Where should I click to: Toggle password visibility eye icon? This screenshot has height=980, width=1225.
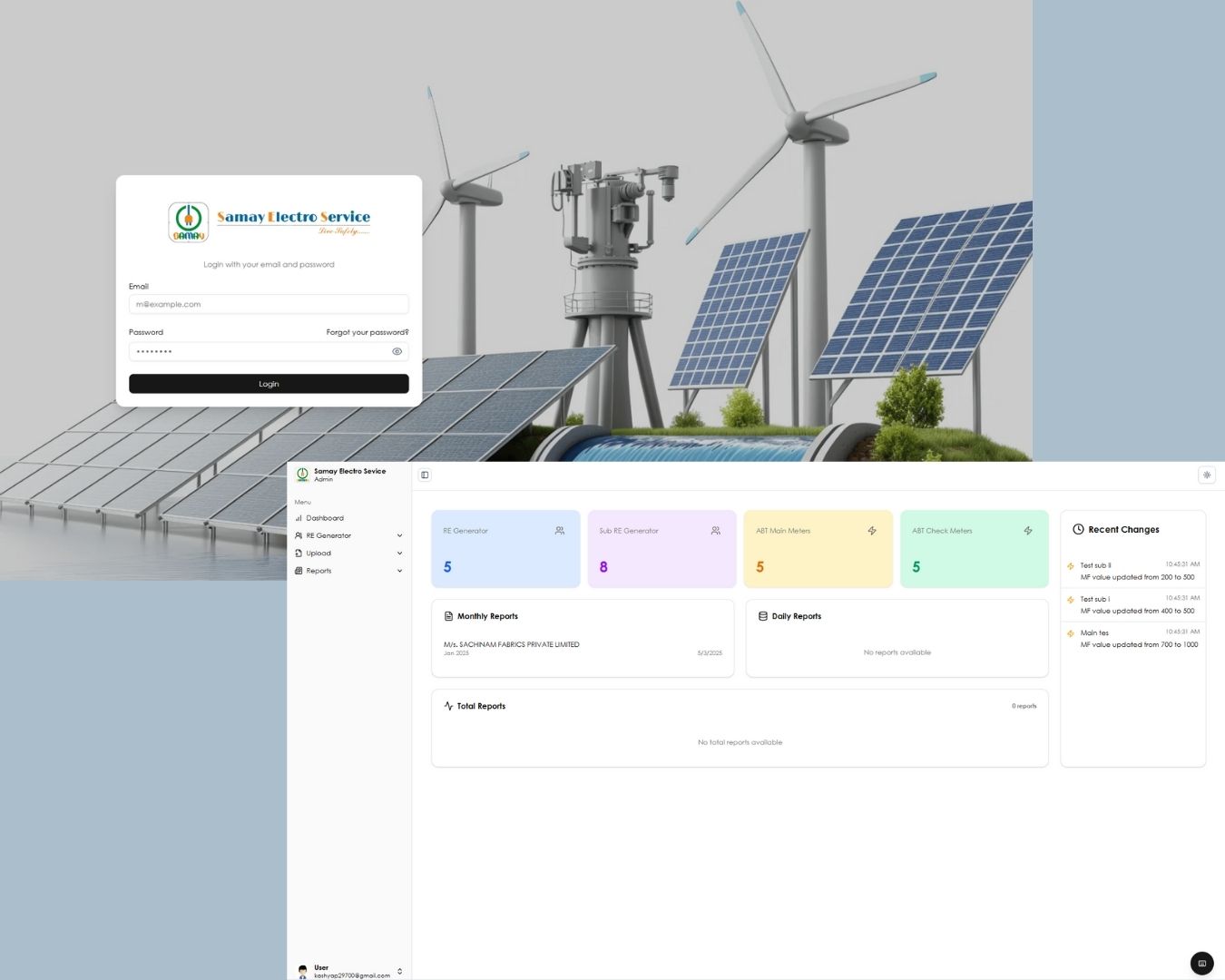pos(397,351)
